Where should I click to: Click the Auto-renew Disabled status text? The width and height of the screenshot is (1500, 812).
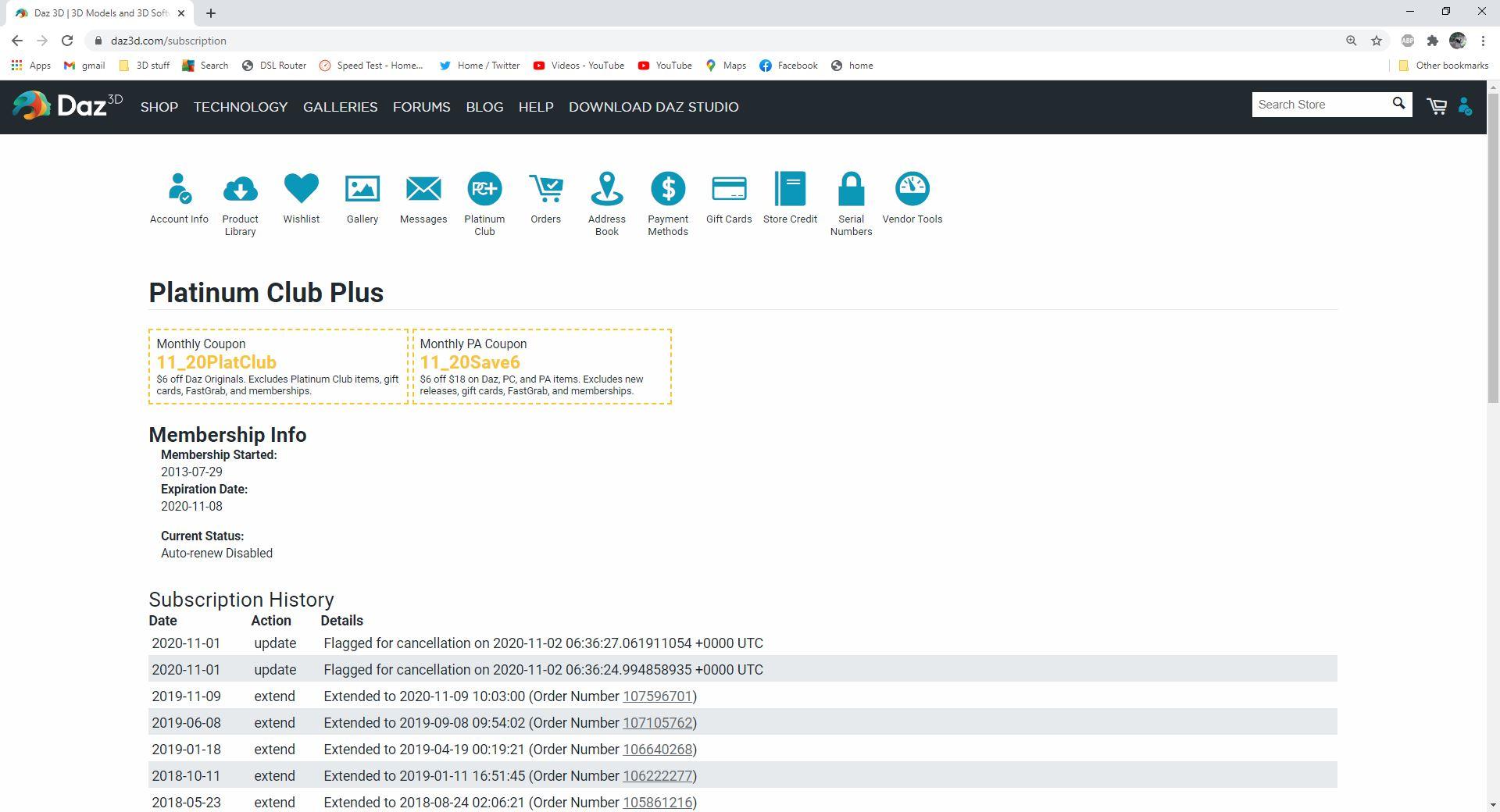tap(216, 554)
